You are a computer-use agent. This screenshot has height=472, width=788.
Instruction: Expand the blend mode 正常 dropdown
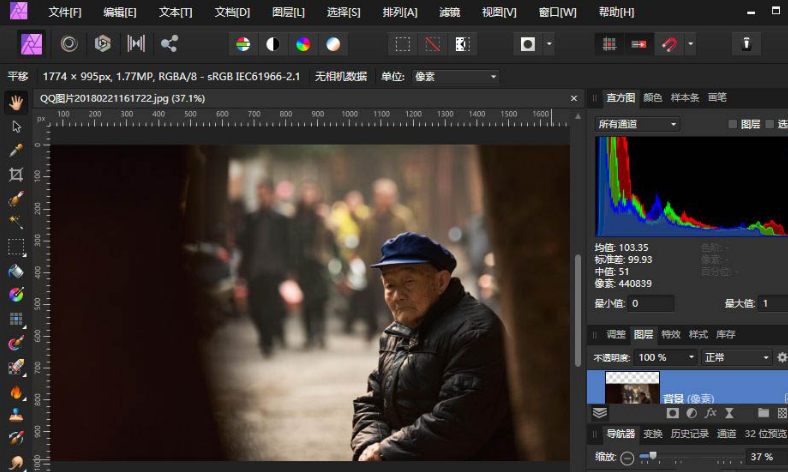[x=736, y=357]
